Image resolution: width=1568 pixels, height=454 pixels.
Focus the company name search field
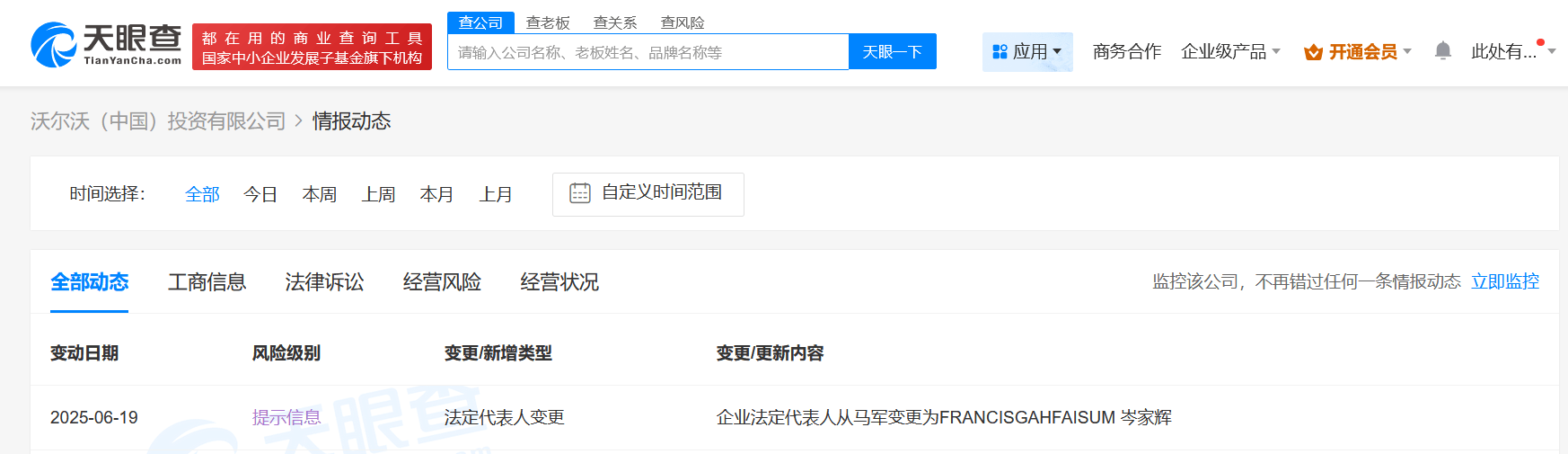[647, 52]
